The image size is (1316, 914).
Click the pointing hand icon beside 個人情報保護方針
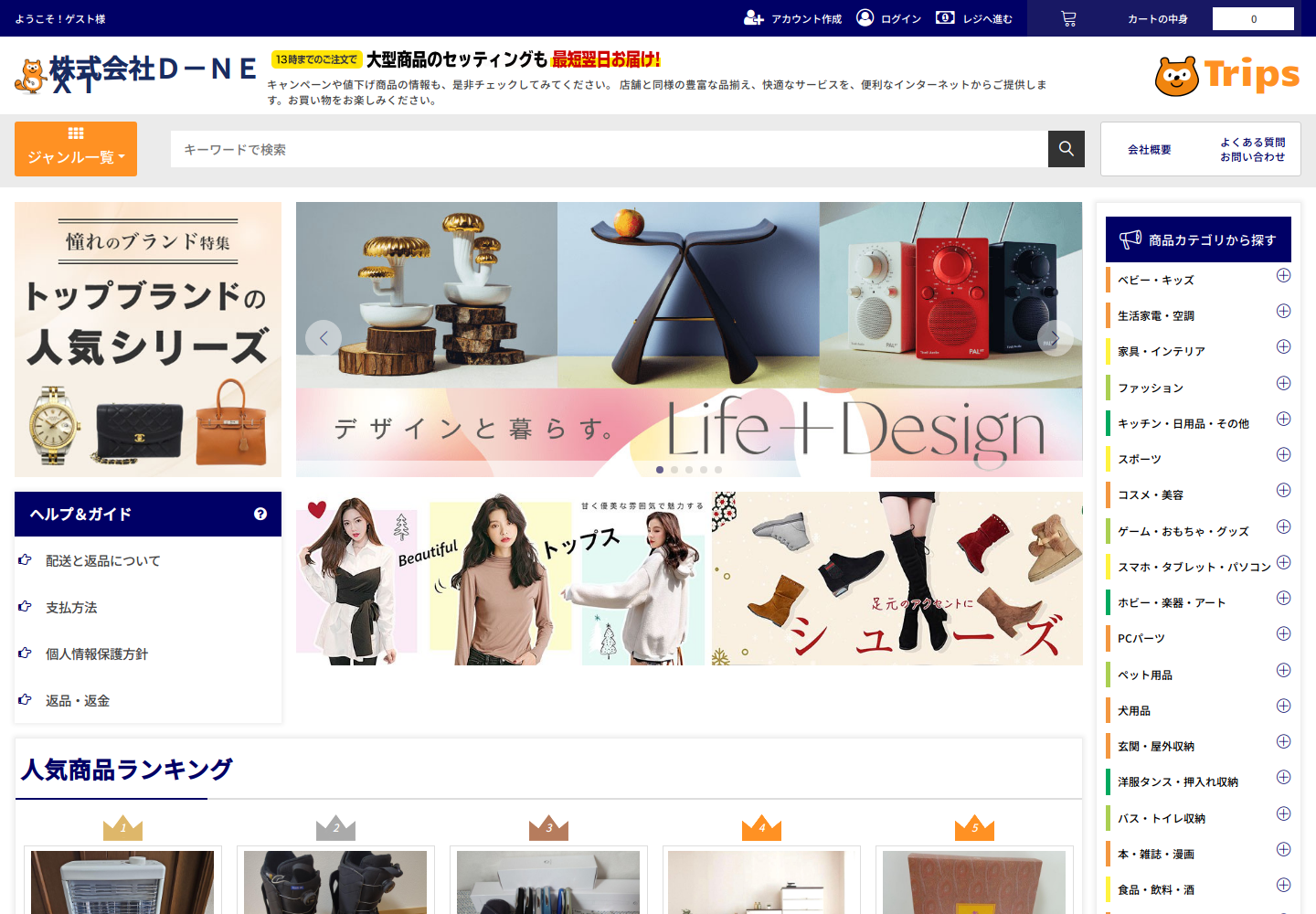point(26,653)
